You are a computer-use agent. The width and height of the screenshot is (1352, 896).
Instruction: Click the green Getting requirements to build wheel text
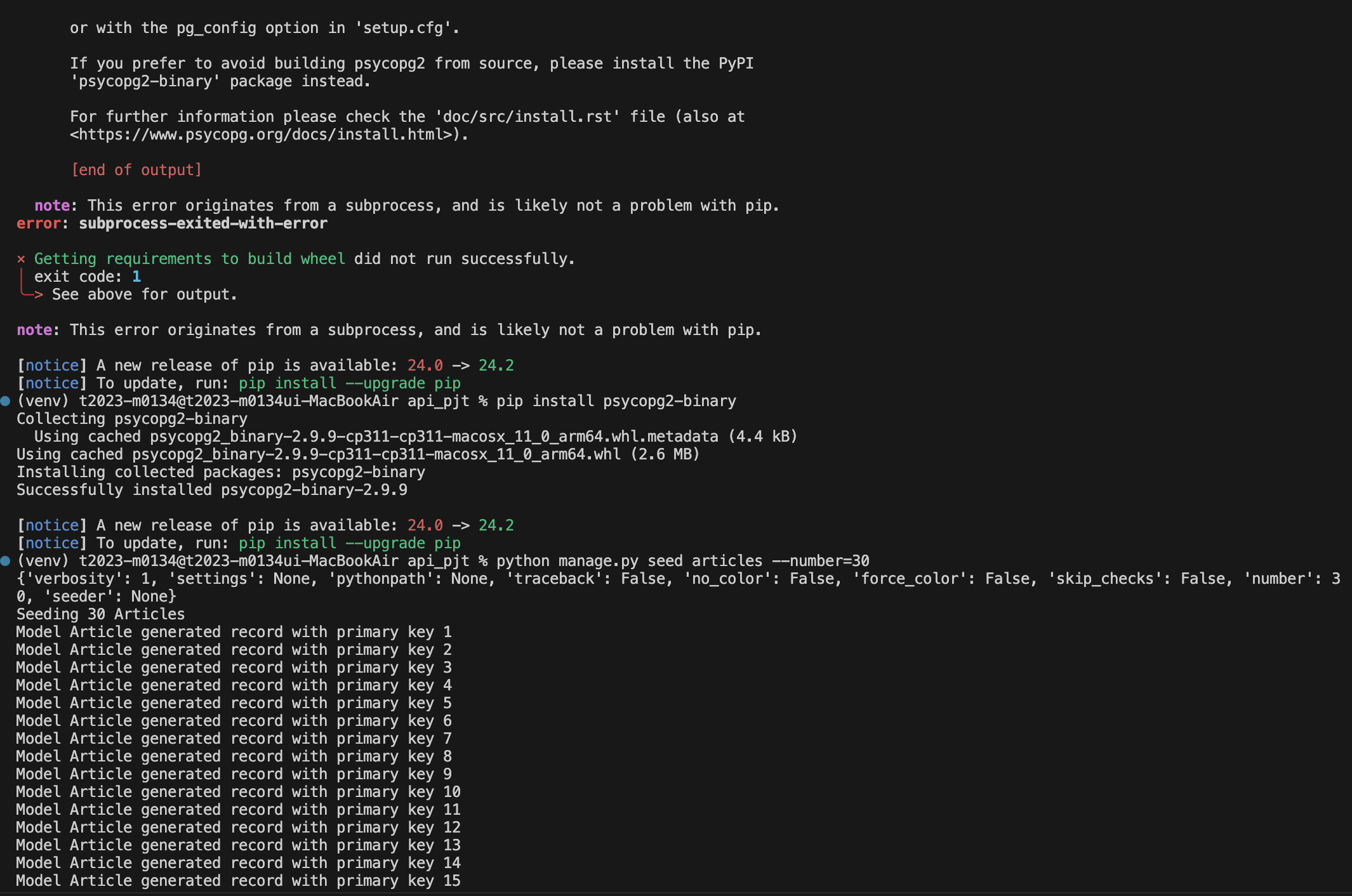coord(189,259)
